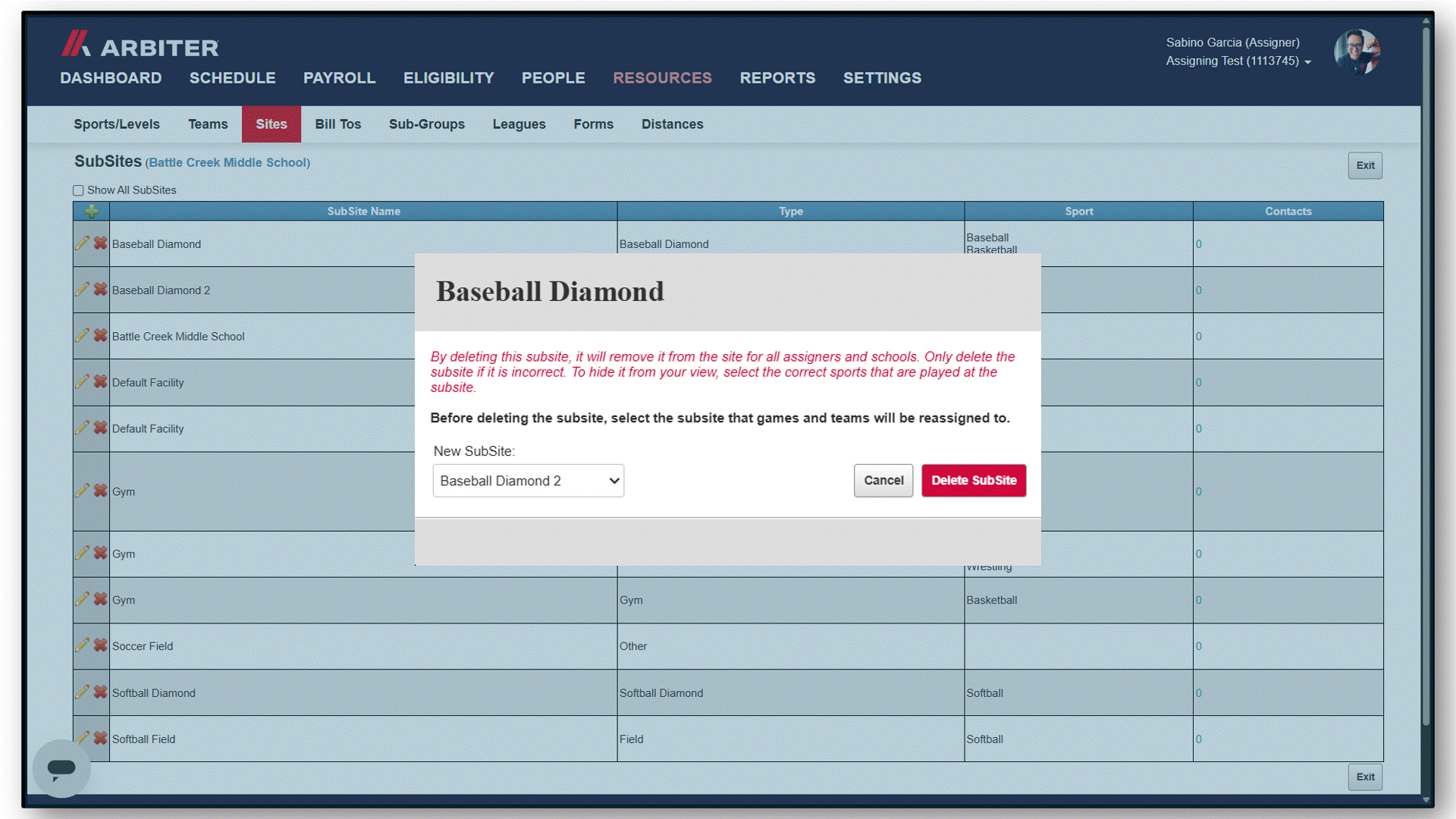Open the Eligibility menu
Image resolution: width=1456 pixels, height=819 pixels.
[449, 78]
